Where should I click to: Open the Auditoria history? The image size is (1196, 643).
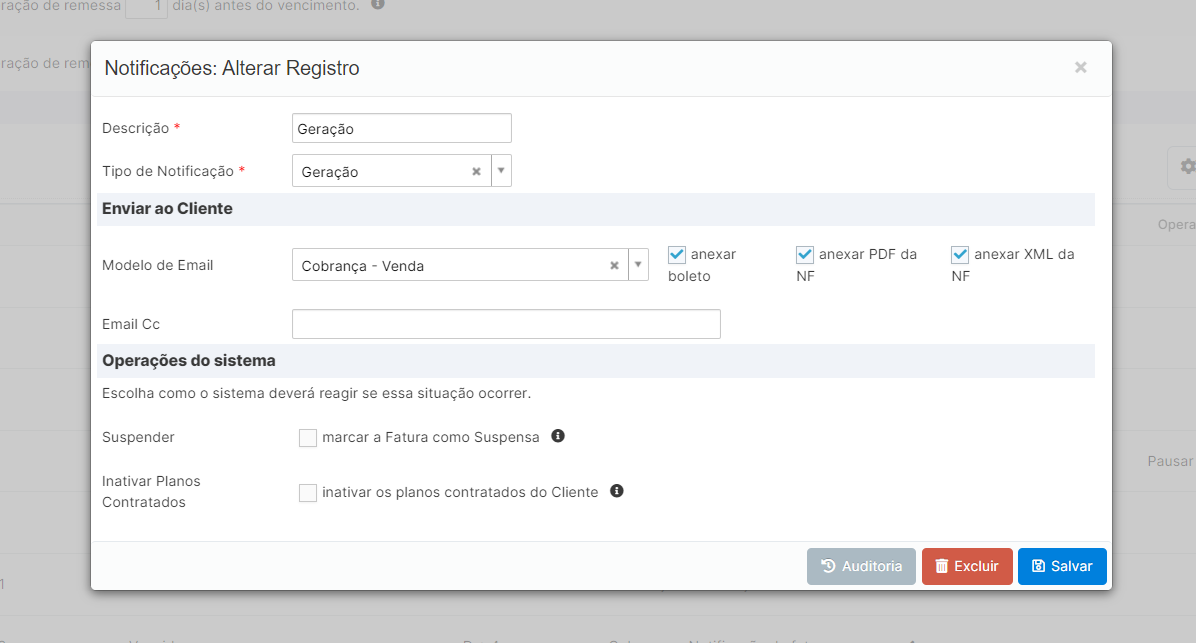pos(861,566)
